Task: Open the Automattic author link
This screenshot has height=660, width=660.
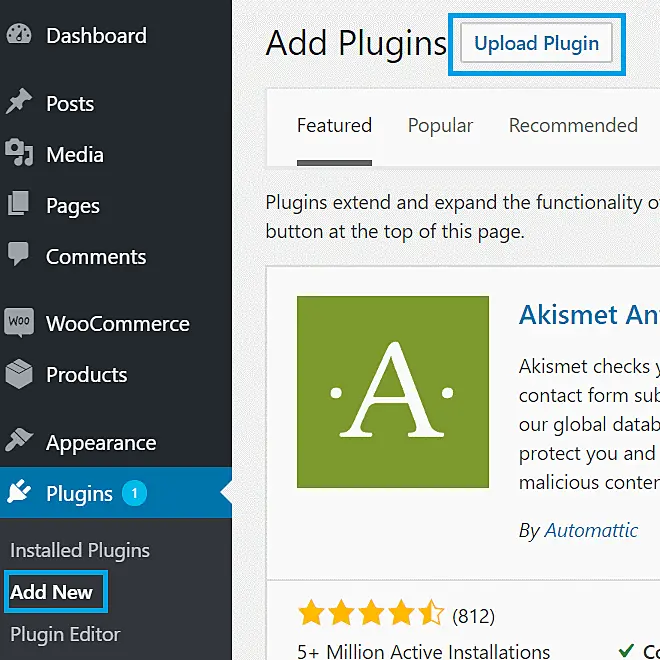Action: tap(591, 531)
